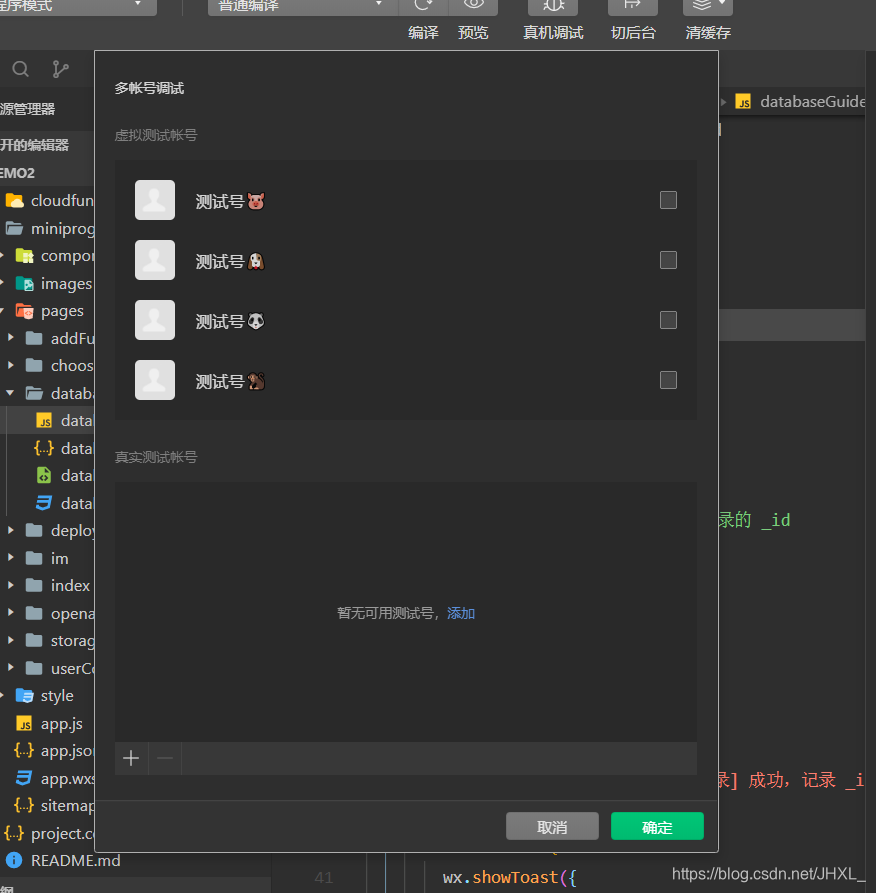Expand the chooseLib folder arrow

click(x=10, y=365)
